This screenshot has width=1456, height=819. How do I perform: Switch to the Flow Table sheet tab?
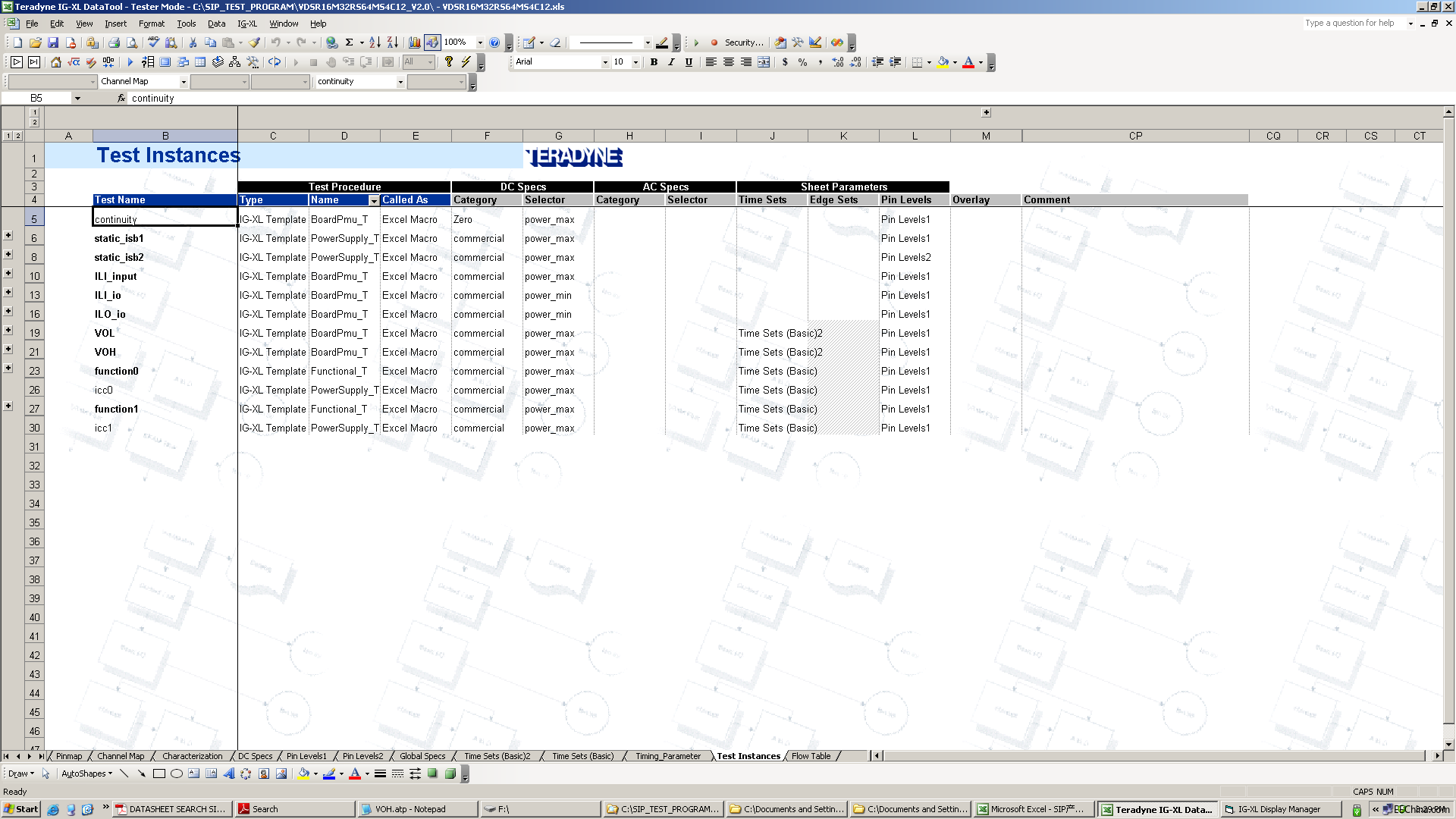pos(811,756)
